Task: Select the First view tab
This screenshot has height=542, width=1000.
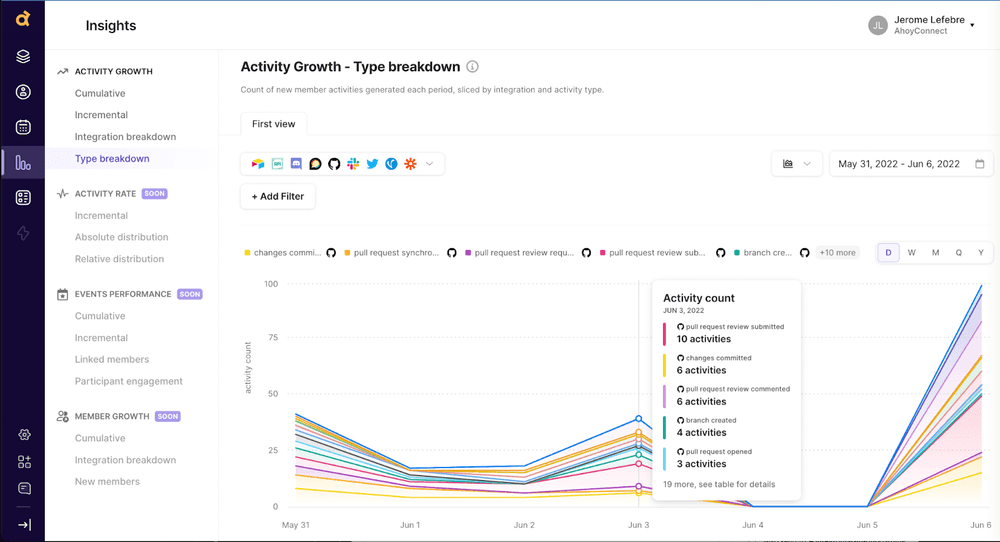Action: click(273, 124)
